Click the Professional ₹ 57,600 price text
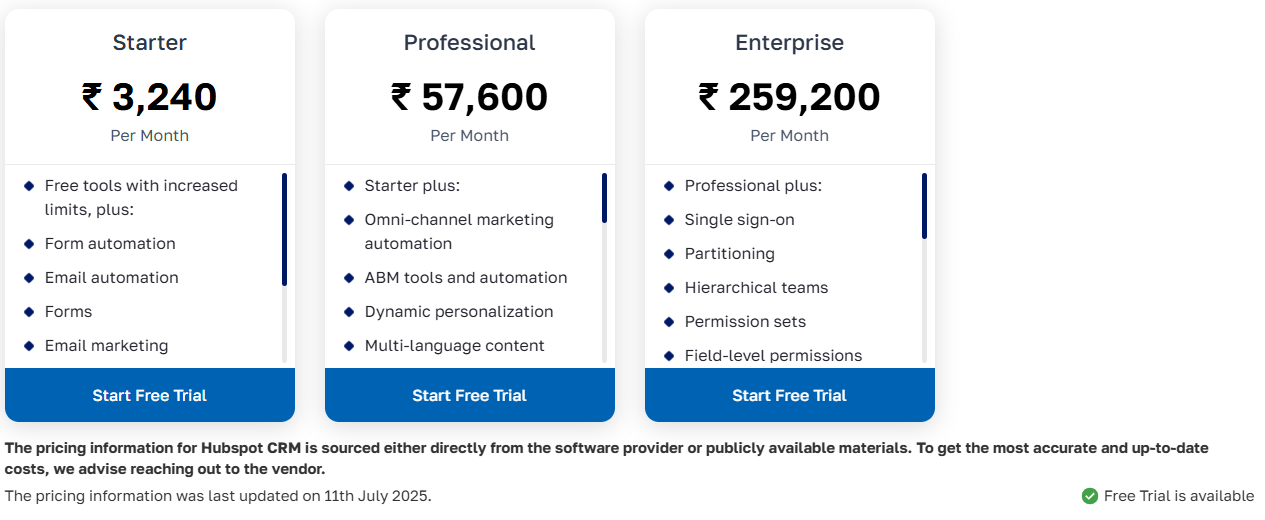The width and height of the screenshot is (1265, 520). point(469,97)
